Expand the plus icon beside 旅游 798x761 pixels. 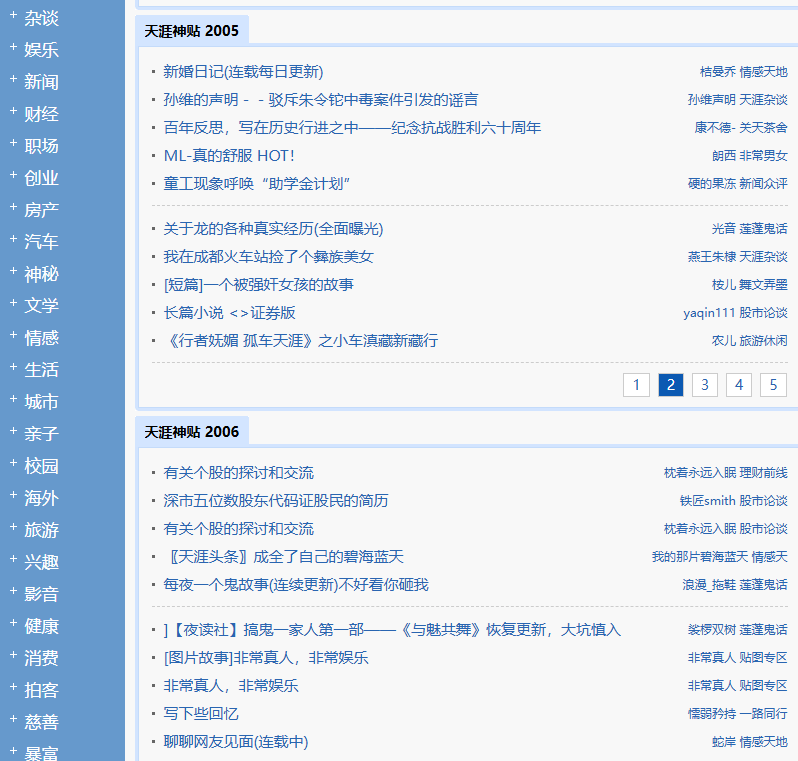point(13,529)
